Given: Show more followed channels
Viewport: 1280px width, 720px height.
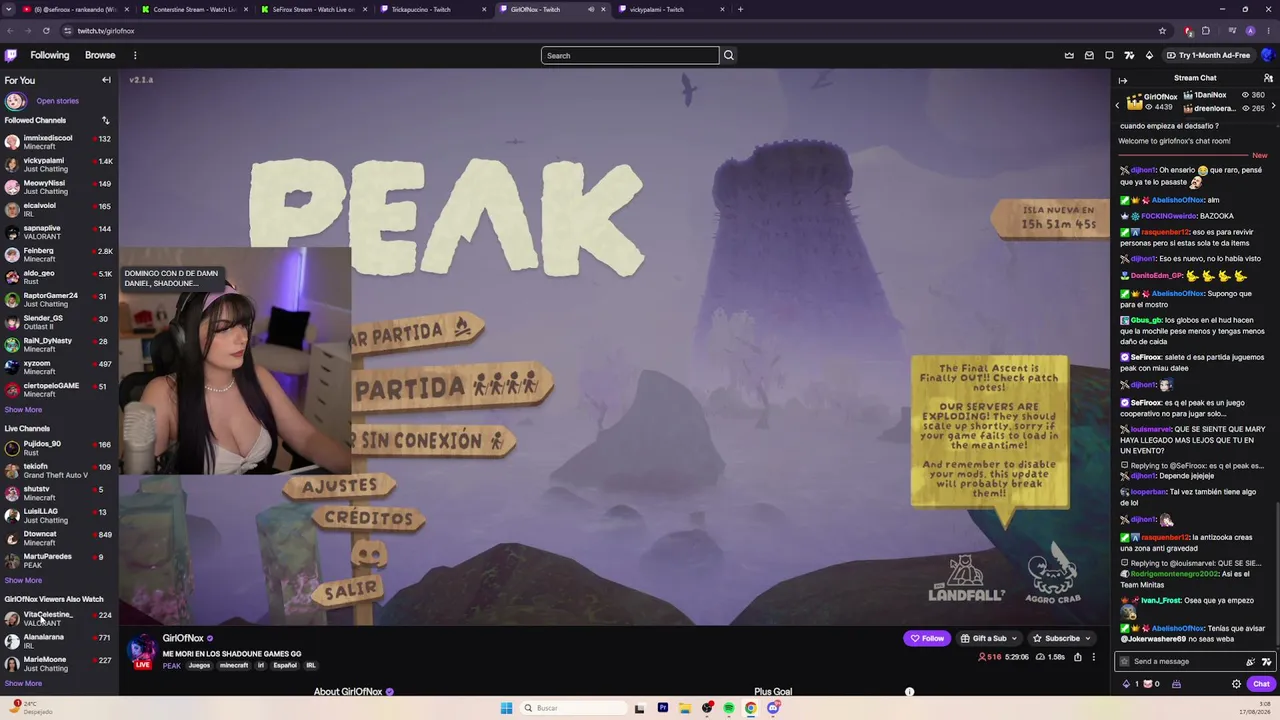Looking at the screenshot, I should [23, 409].
